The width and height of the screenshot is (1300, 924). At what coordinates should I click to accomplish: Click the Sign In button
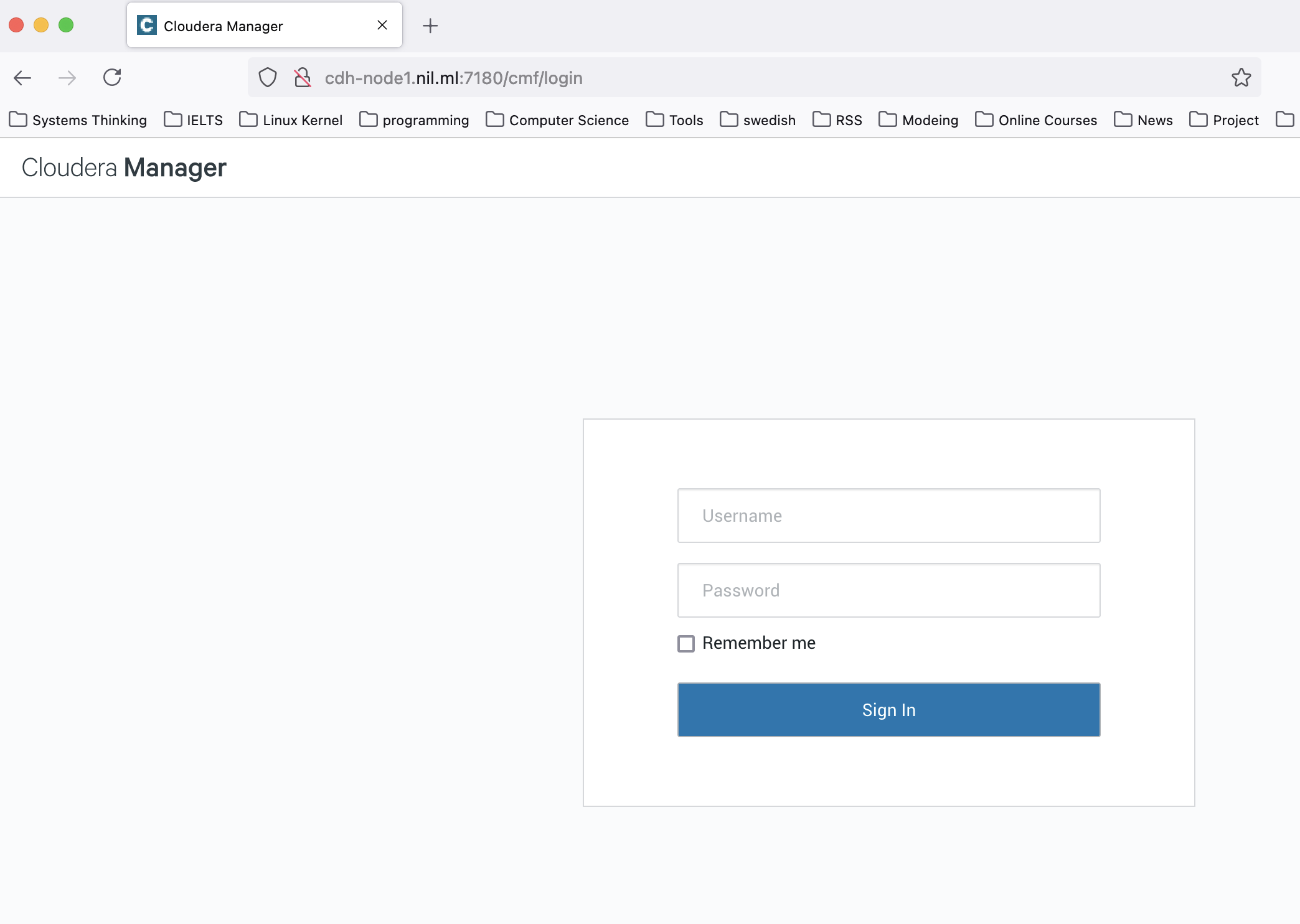(888, 710)
